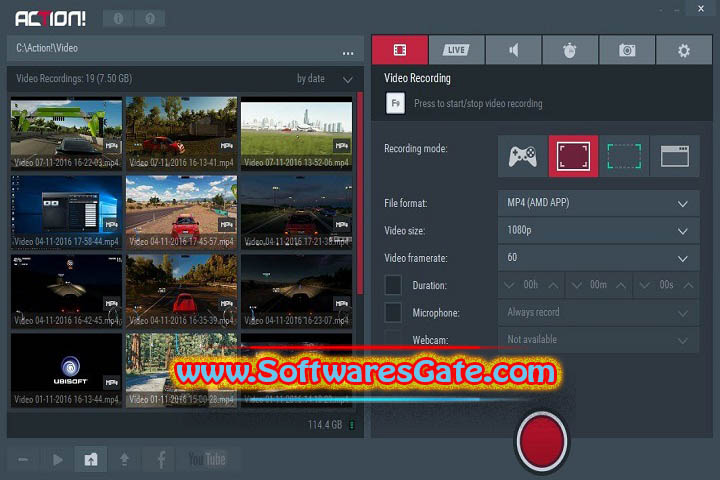Click the delete minus button in bottom toolbar
Image resolution: width=720 pixels, height=480 pixels.
tap(23, 459)
